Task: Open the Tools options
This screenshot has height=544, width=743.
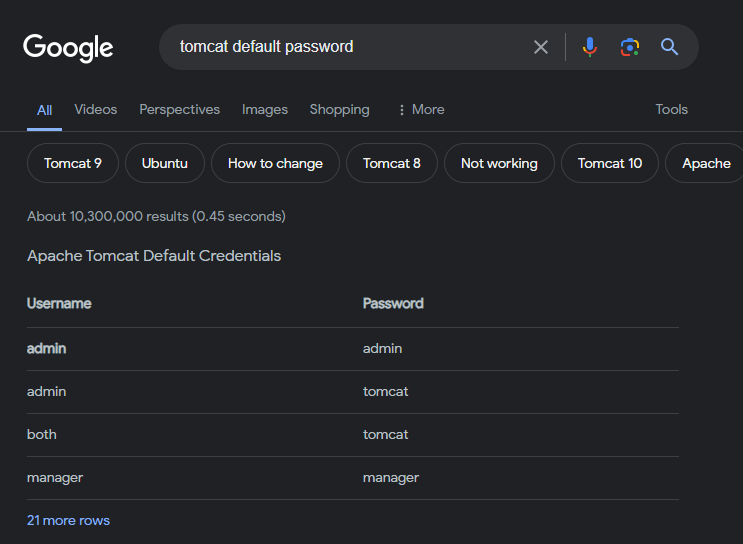Action: coord(671,110)
